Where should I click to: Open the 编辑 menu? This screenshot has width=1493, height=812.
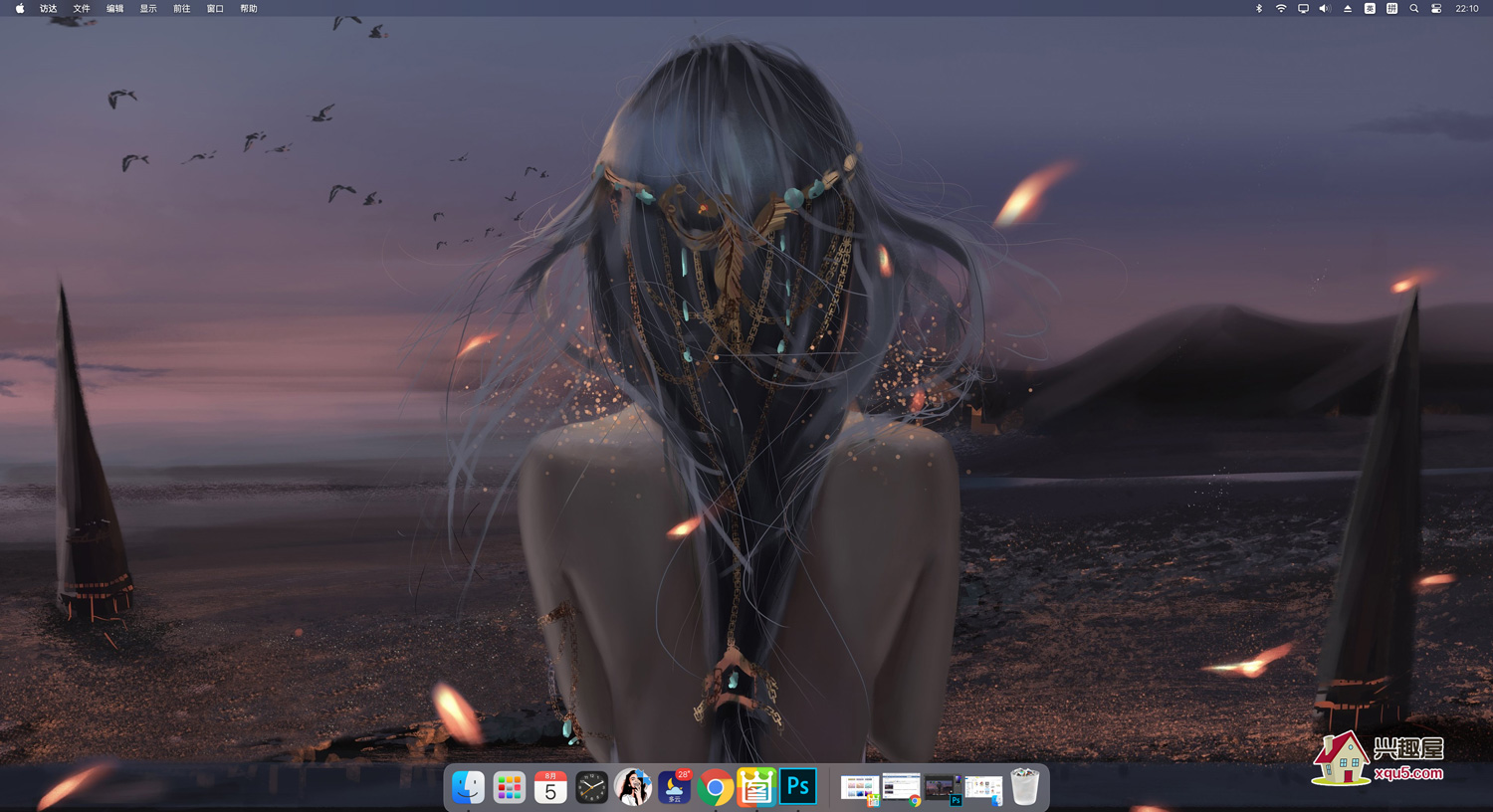115,8
